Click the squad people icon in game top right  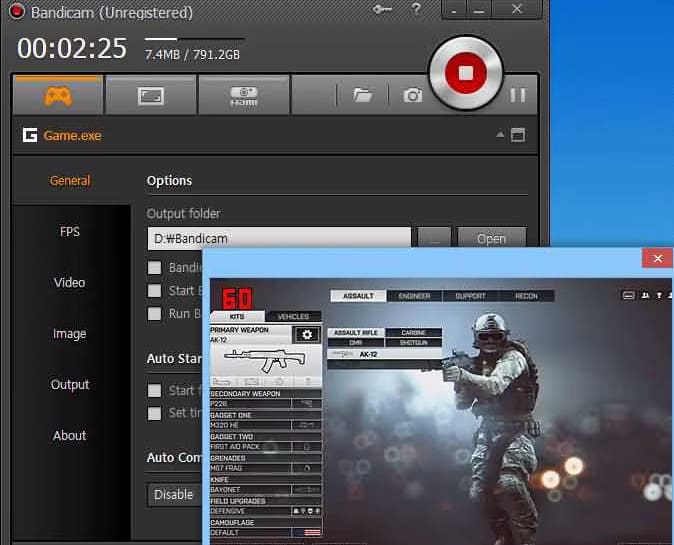[x=645, y=296]
